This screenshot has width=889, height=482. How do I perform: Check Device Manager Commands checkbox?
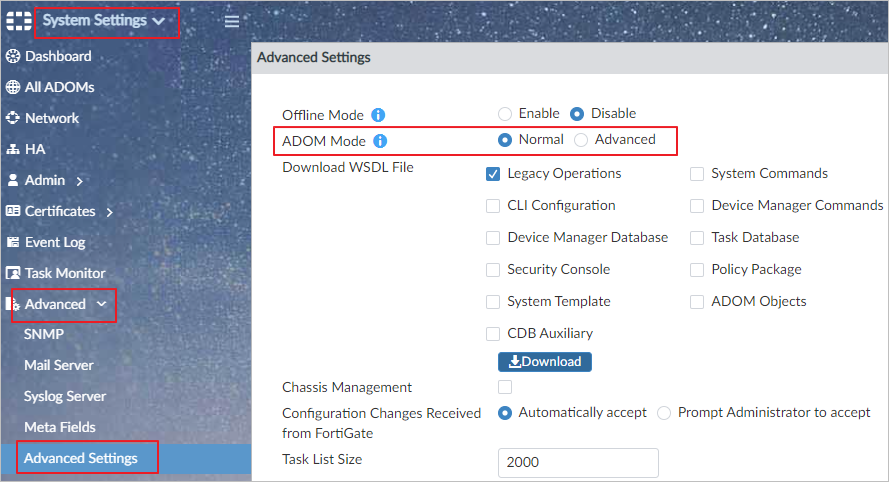pyautogui.click(x=697, y=206)
